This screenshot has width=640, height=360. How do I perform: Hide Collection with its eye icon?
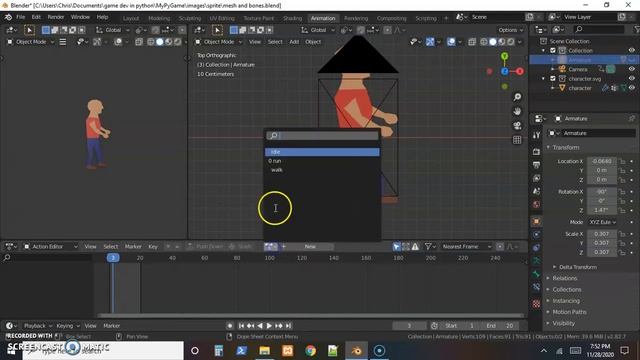tap(632, 51)
